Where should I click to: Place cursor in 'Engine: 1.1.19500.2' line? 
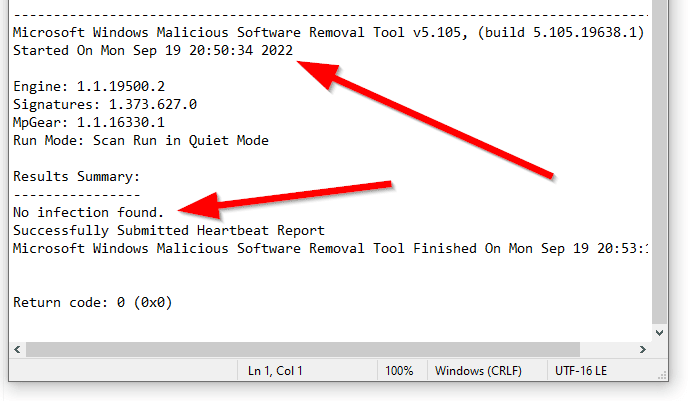coord(89,86)
